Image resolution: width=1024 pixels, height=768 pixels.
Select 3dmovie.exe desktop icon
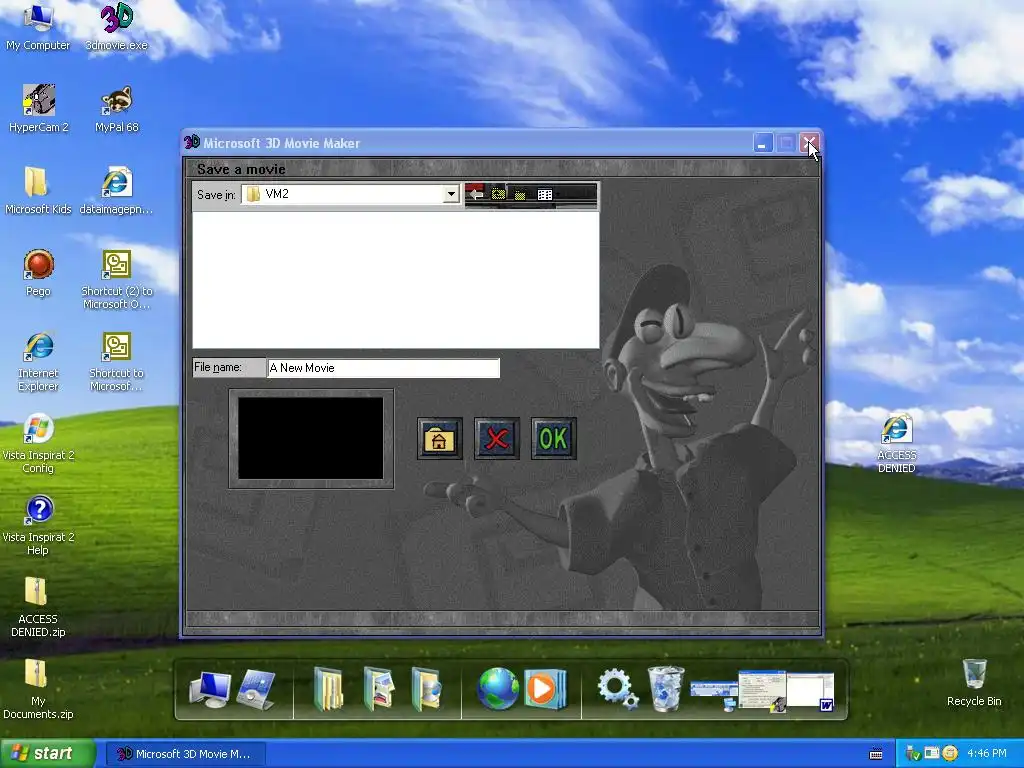point(117,27)
